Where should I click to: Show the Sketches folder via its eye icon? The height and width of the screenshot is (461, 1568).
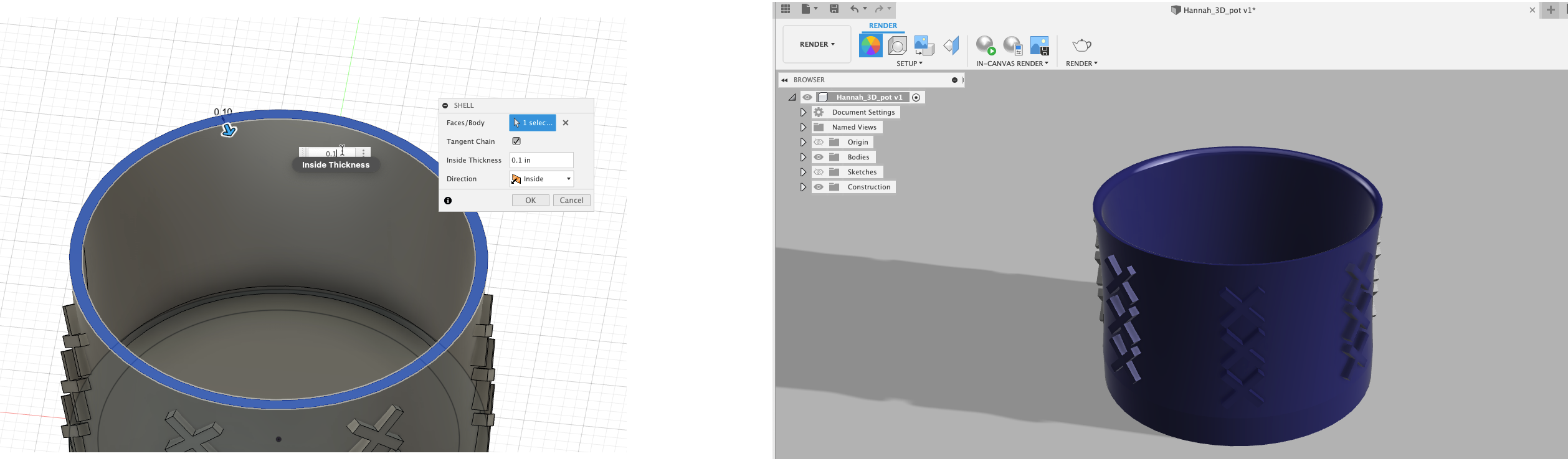pos(819,172)
